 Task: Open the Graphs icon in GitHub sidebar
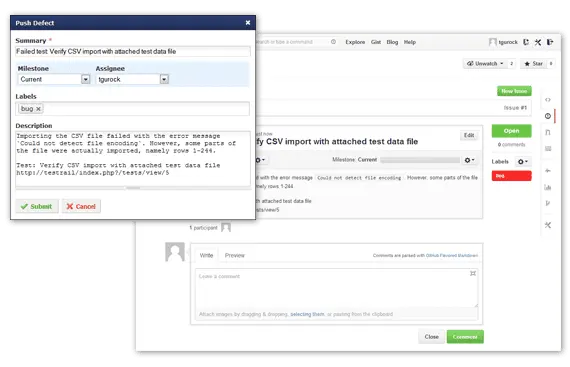click(x=548, y=187)
